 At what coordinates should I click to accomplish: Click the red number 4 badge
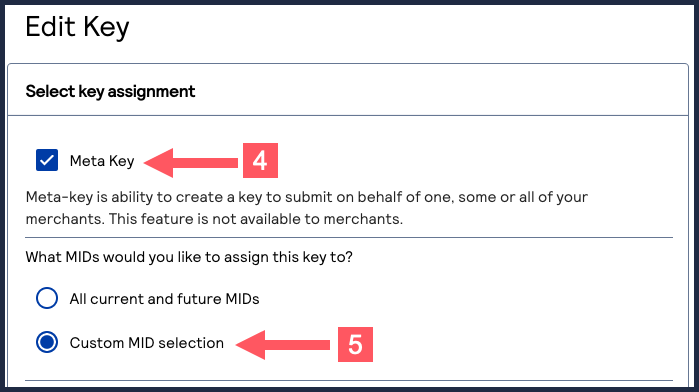(x=260, y=161)
